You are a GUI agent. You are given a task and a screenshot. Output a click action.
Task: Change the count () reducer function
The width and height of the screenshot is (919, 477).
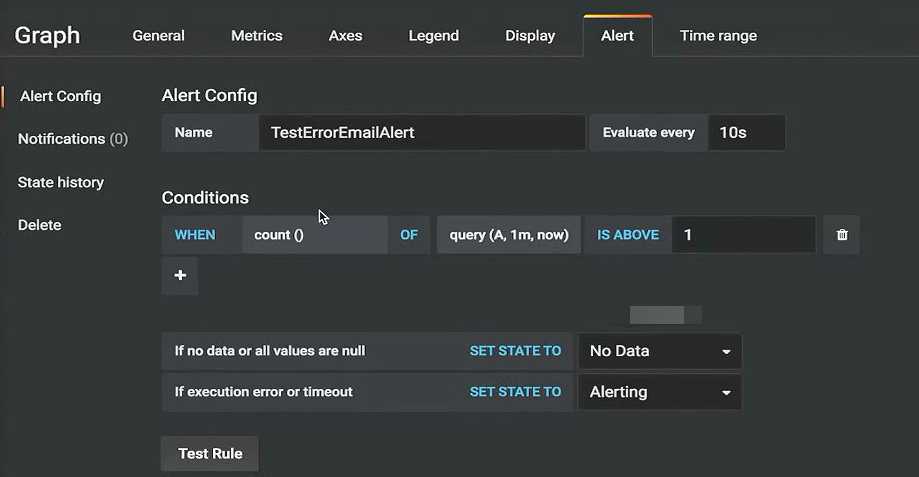pos(315,235)
